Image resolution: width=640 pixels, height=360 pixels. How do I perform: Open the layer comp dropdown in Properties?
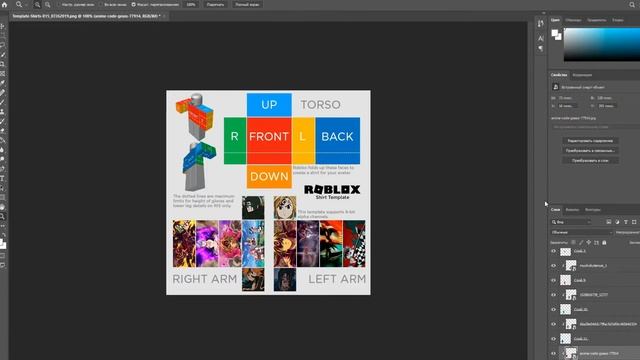tap(596, 127)
